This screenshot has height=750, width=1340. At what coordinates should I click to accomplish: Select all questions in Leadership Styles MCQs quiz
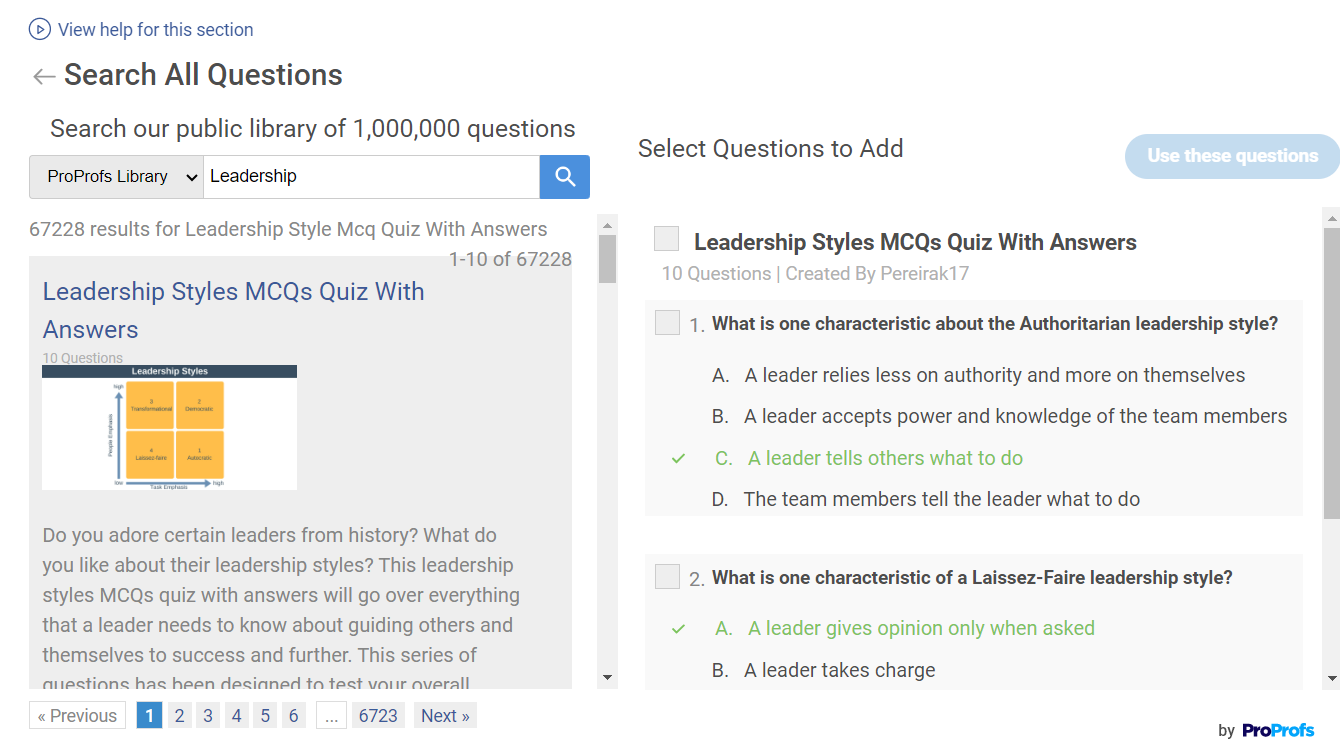[x=666, y=239]
